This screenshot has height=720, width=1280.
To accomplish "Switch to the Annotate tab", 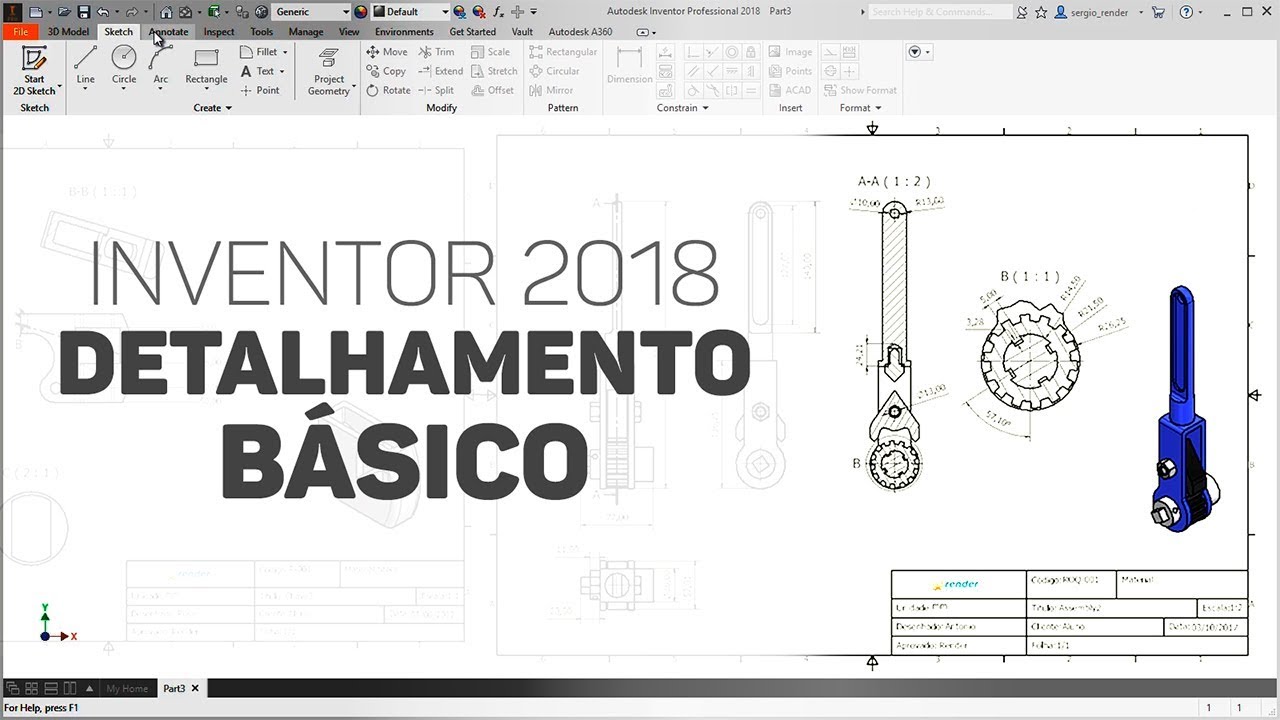I will tap(168, 32).
